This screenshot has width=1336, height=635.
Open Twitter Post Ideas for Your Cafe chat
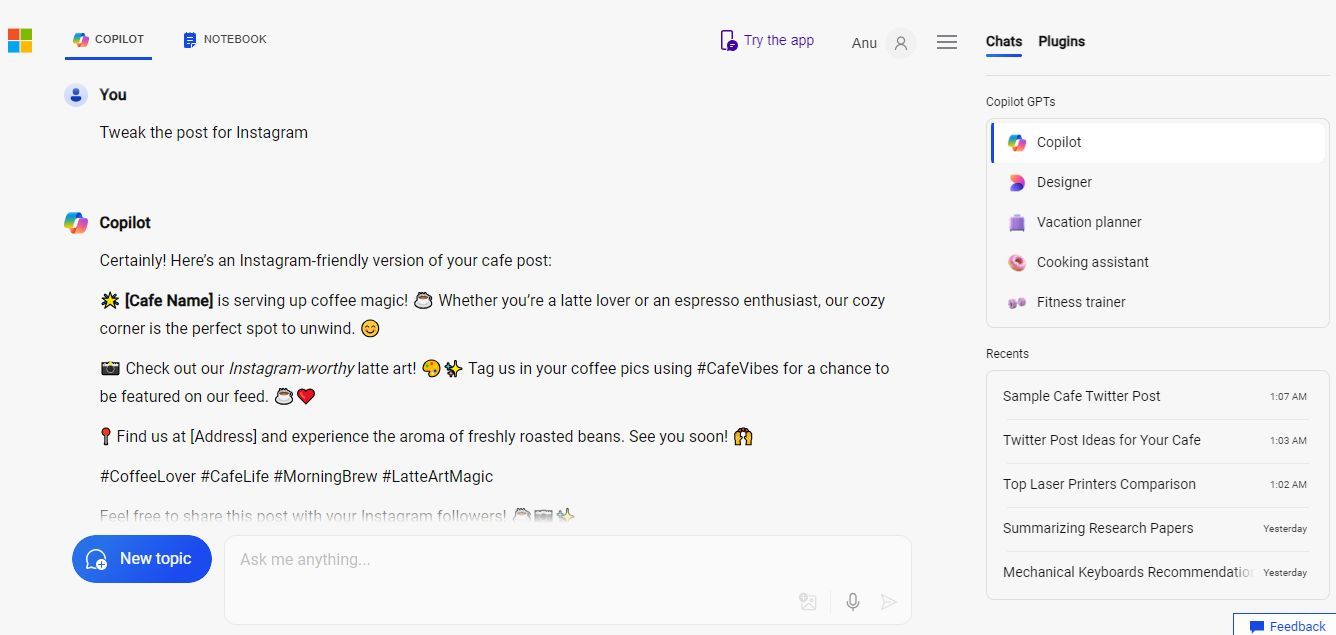coord(1155,440)
